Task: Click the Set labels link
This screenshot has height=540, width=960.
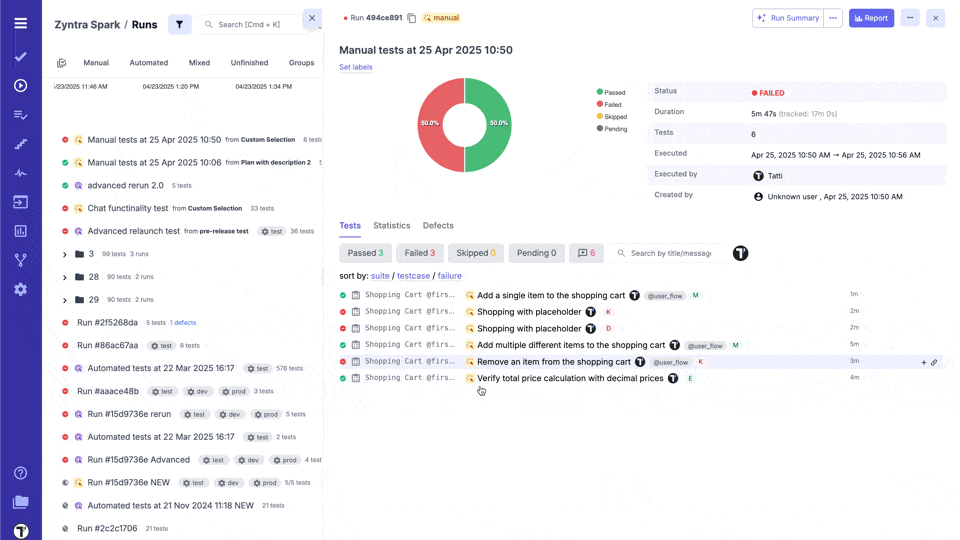Action: click(x=355, y=67)
